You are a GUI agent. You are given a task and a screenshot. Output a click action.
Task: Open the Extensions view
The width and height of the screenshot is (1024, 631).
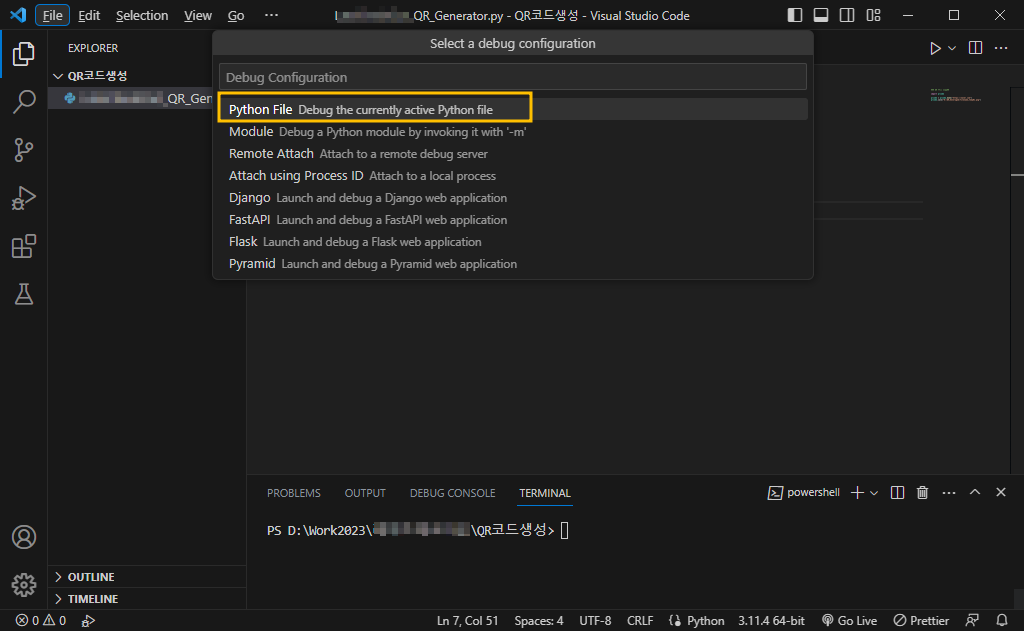tap(24, 246)
